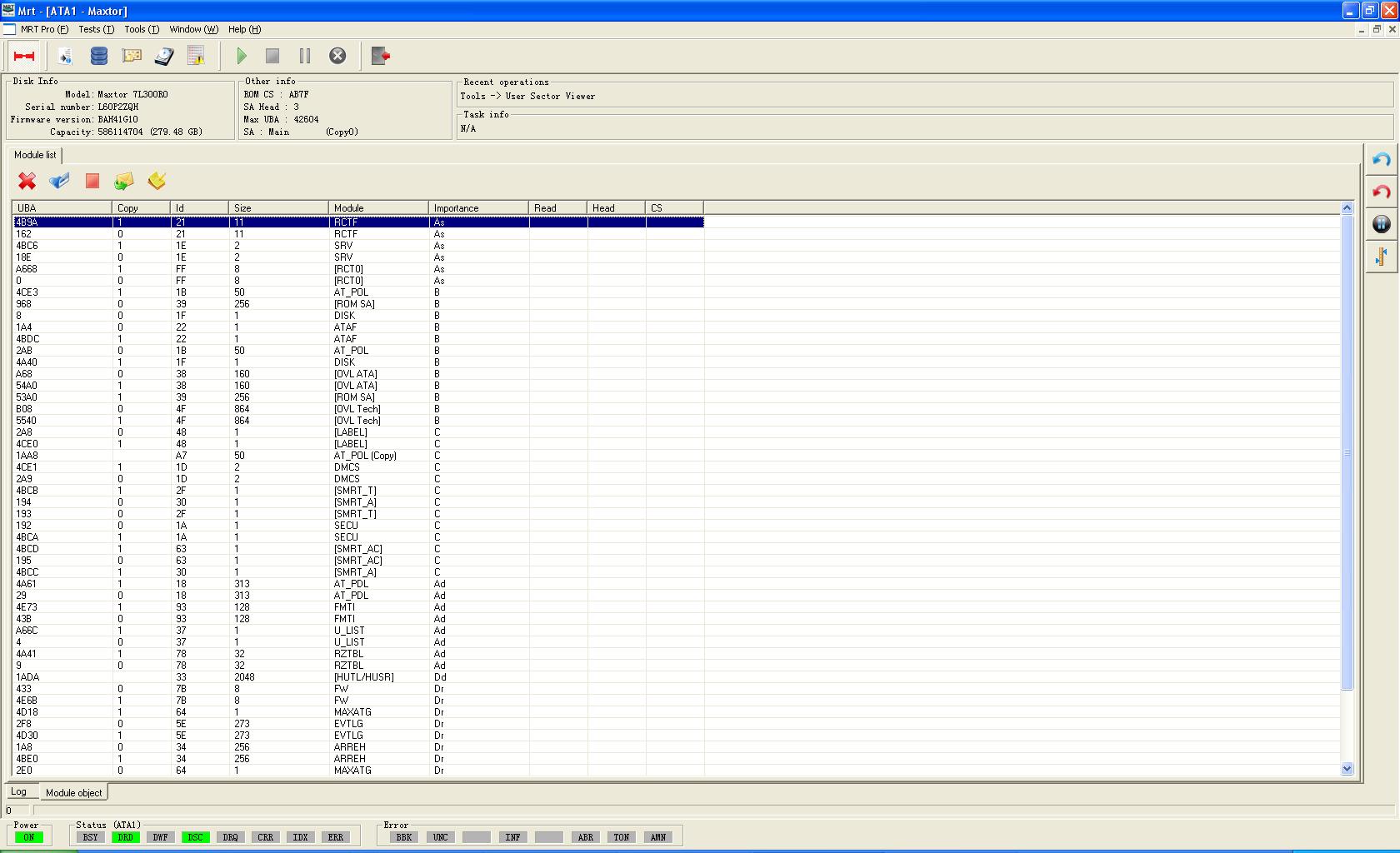Open the blue database stack tool
Viewport: 1400px width, 853px height.
click(x=98, y=56)
